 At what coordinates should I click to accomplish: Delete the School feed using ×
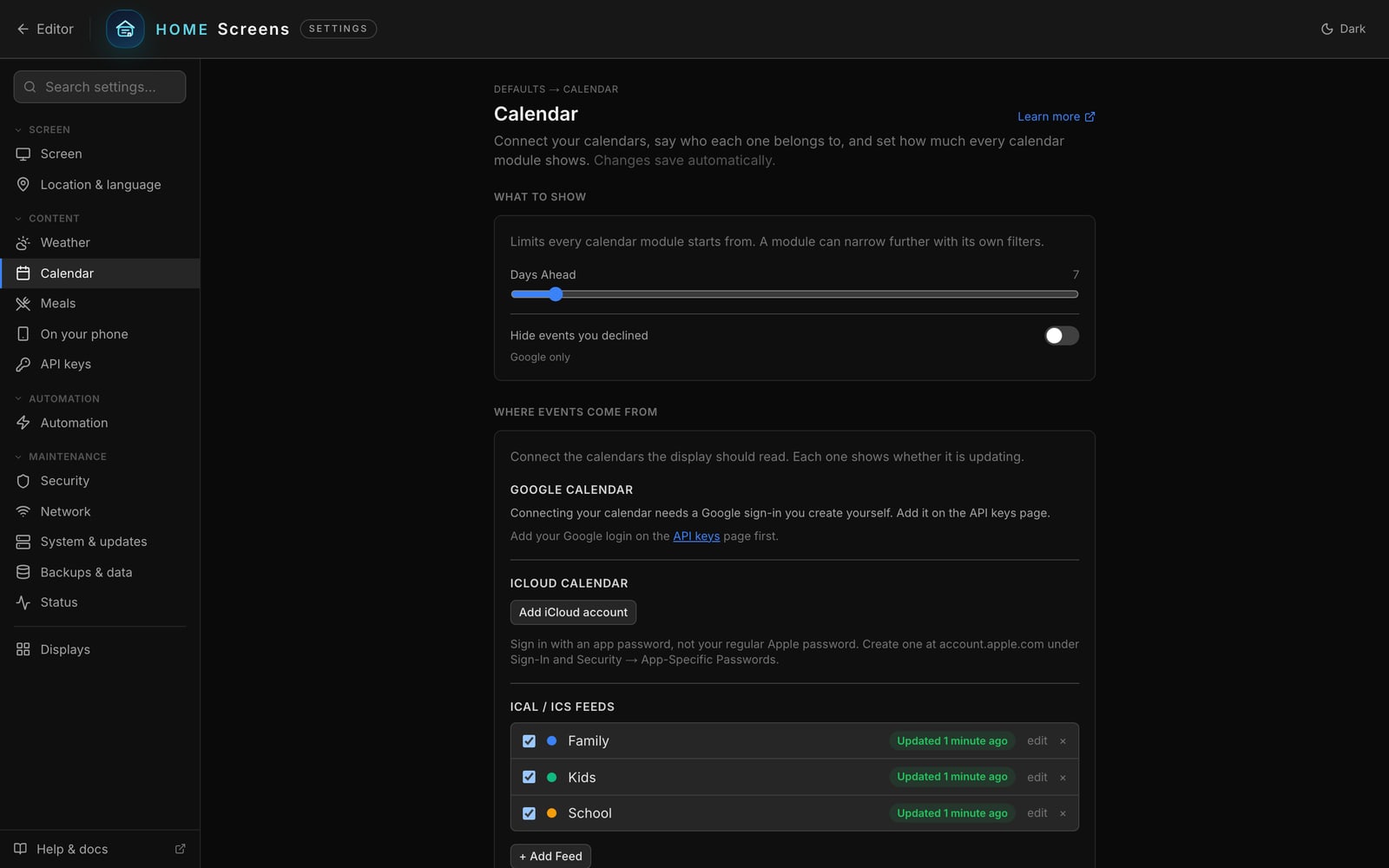[x=1063, y=813]
